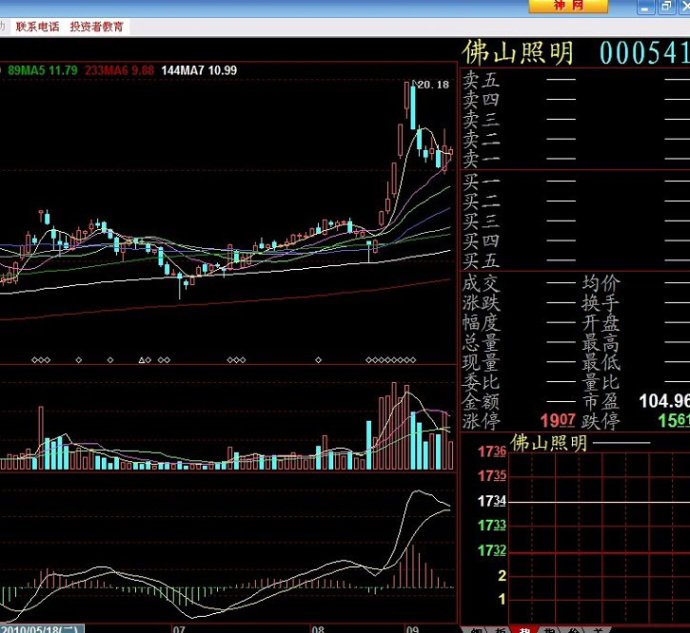
Task: Select the 卖三 sell order row
Action: [x=575, y=120]
